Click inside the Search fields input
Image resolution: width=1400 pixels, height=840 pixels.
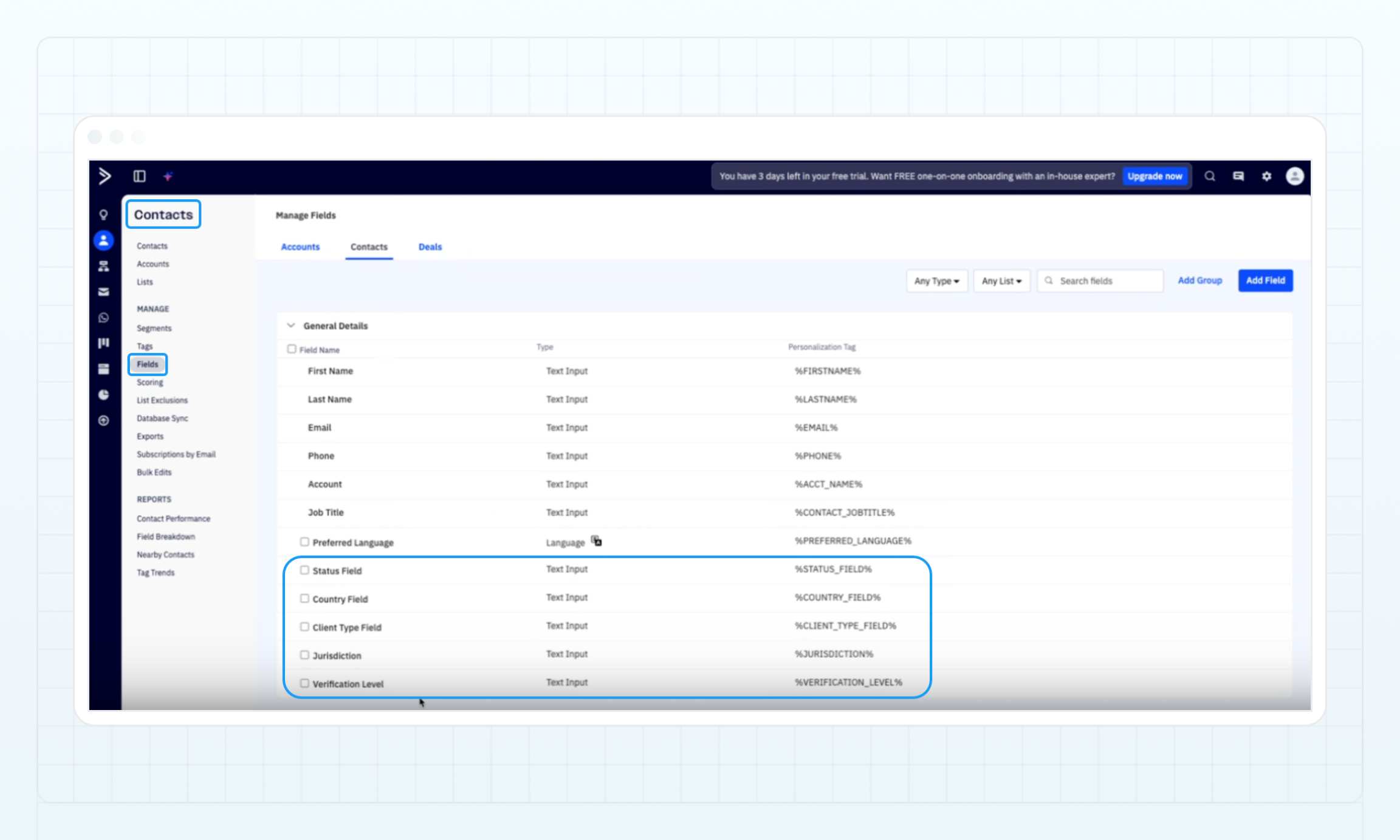(1100, 280)
